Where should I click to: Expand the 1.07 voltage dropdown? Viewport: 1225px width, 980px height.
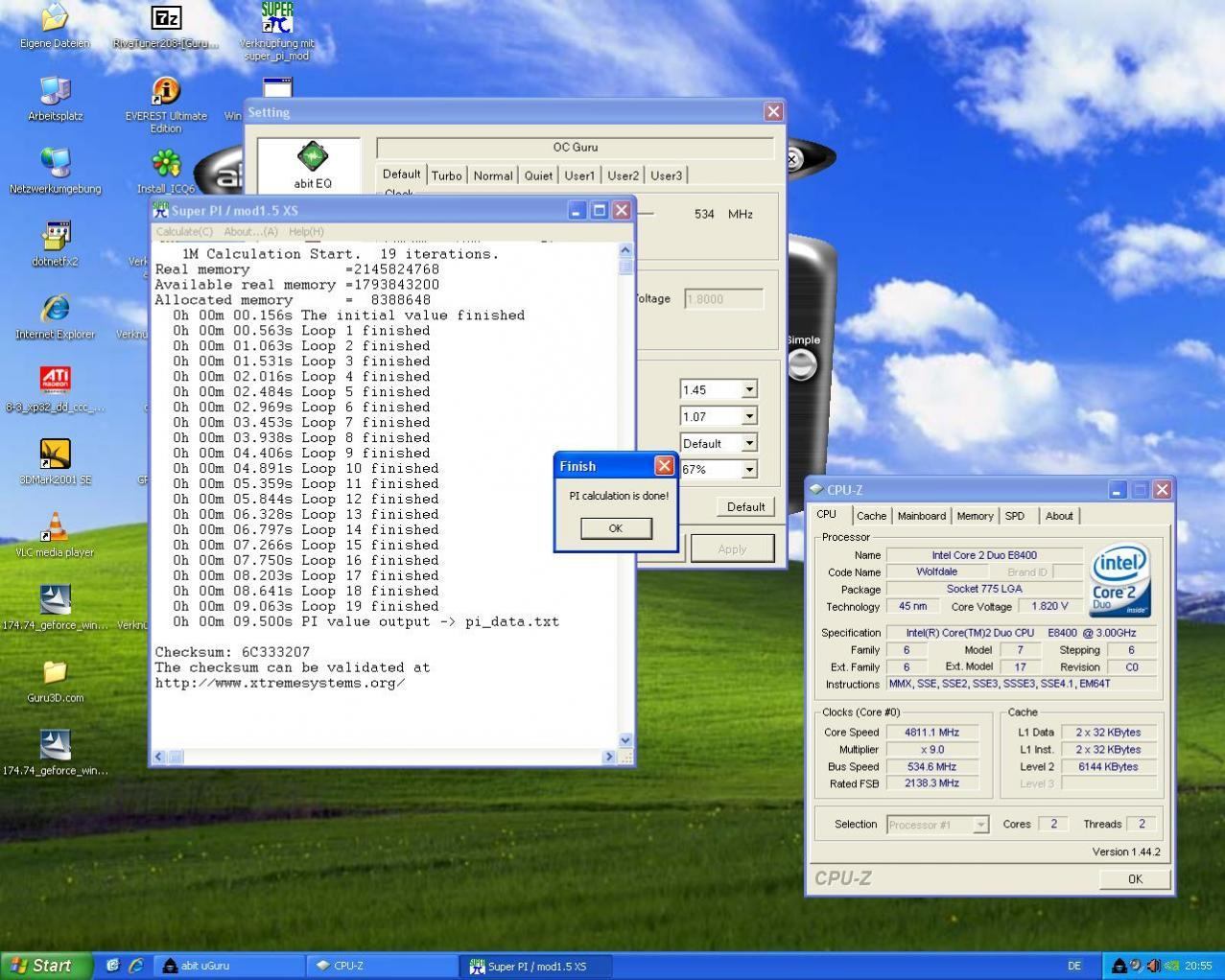pyautogui.click(x=749, y=416)
